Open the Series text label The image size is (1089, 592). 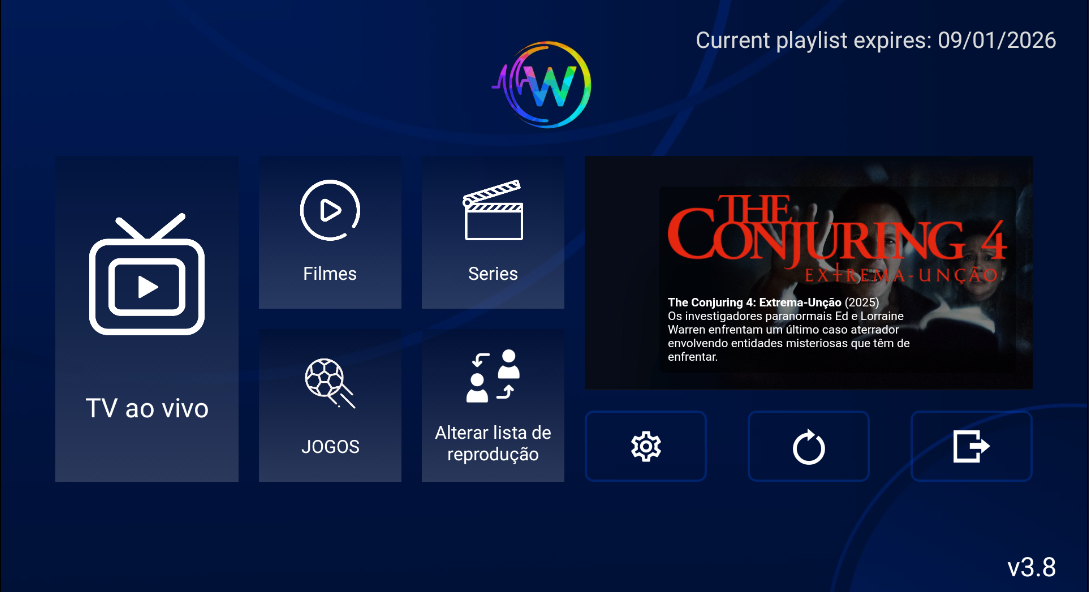(493, 274)
